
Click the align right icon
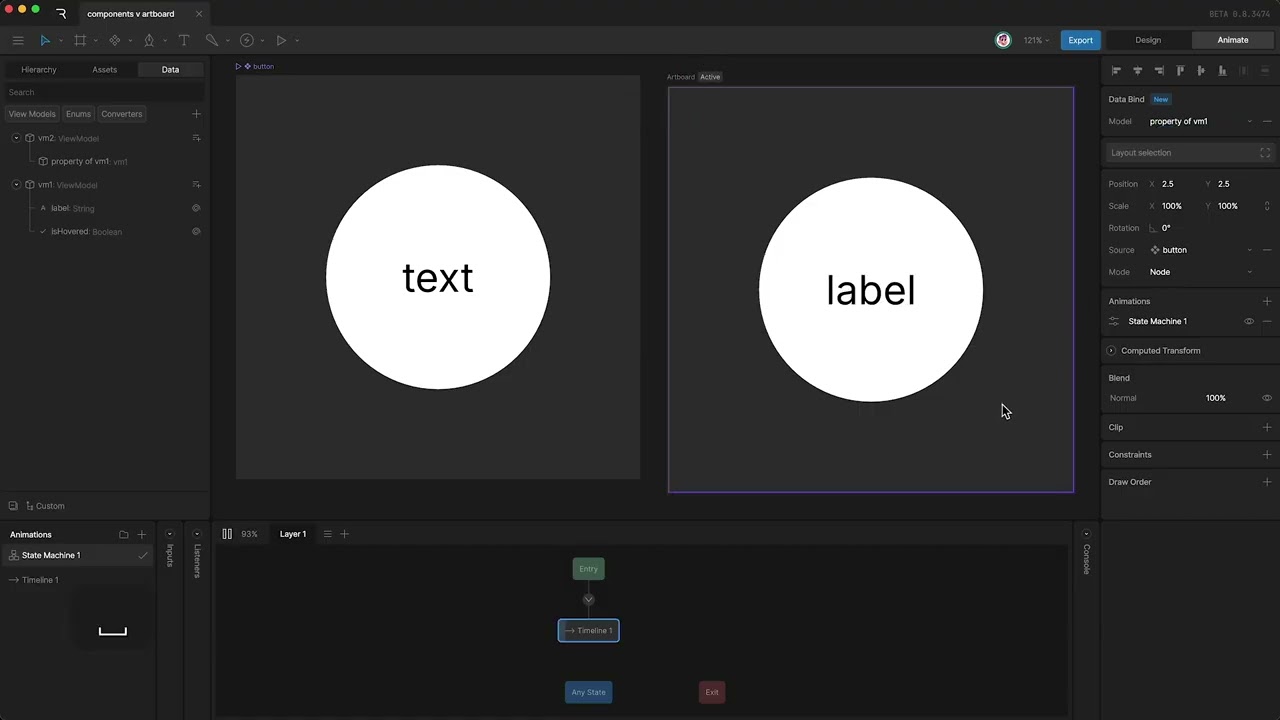1159,70
